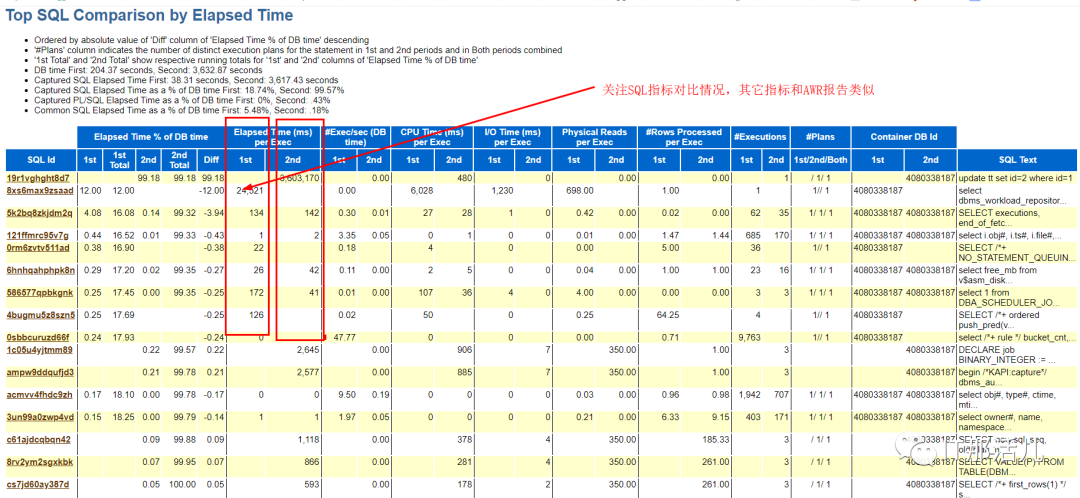Open SQL Id link ampw9ddqufjd3

[x=40, y=372]
